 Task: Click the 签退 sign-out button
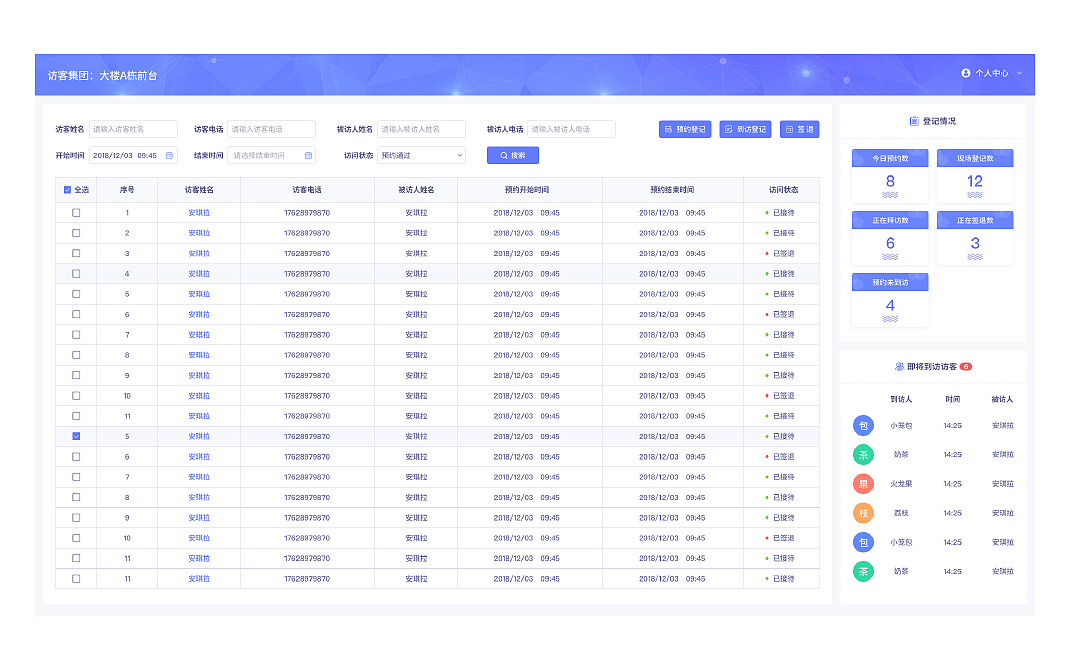[x=800, y=129]
